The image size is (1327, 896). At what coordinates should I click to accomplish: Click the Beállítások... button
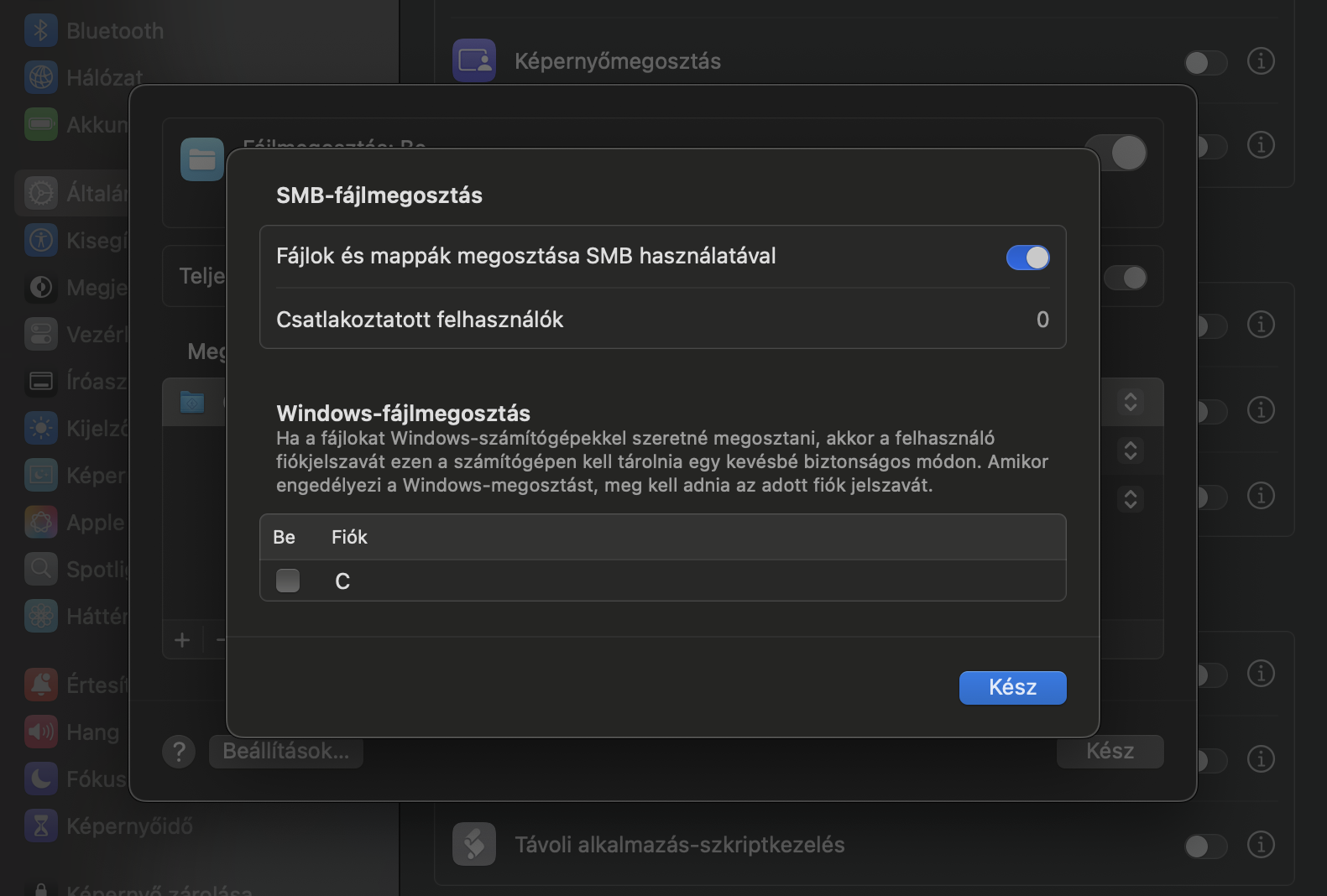click(x=285, y=752)
